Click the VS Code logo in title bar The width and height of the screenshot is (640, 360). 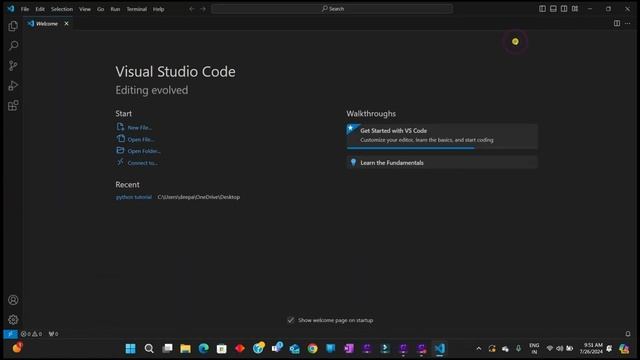click(x=11, y=9)
